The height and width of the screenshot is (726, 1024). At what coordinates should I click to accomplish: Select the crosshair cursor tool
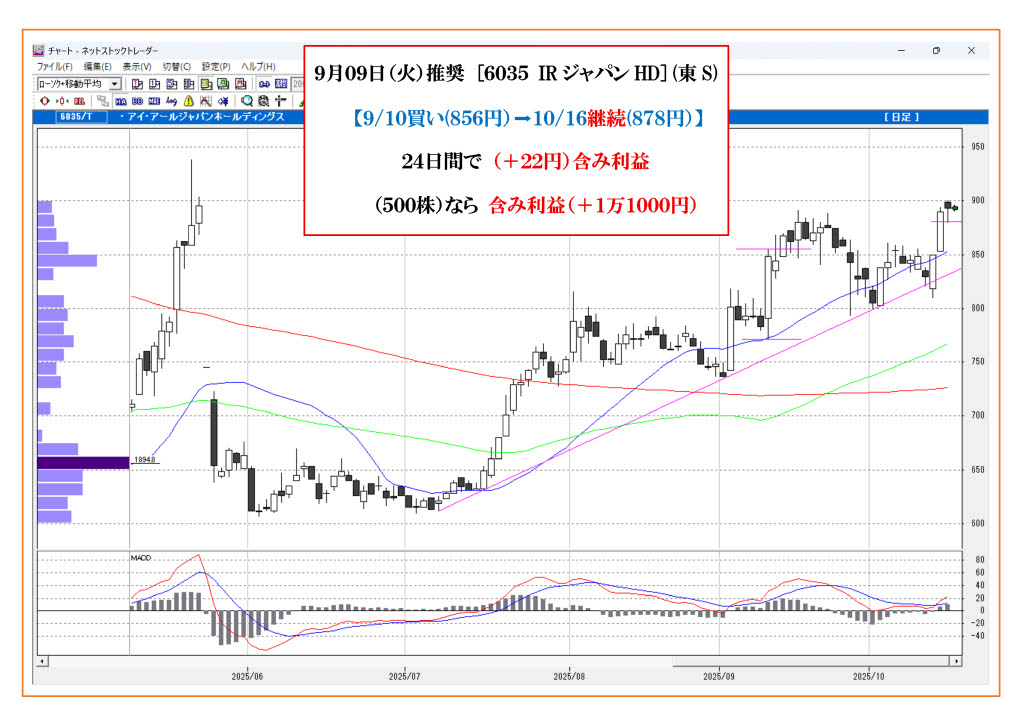[x=281, y=101]
